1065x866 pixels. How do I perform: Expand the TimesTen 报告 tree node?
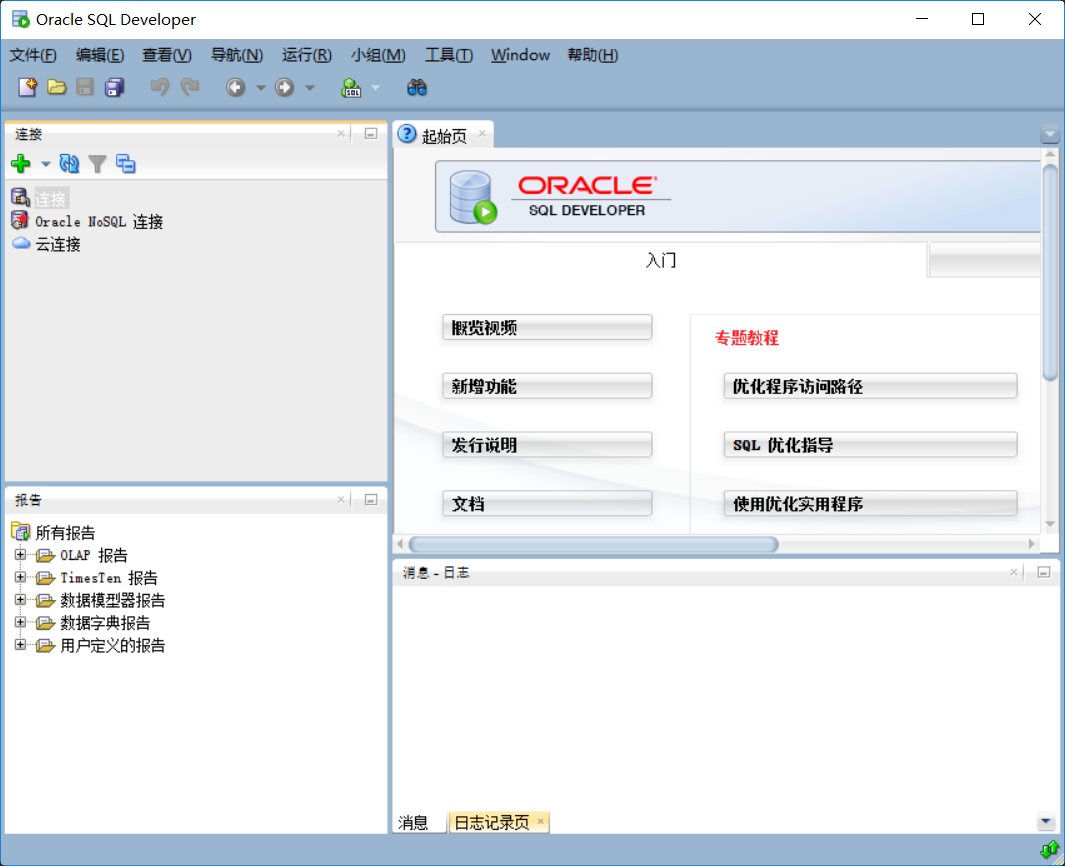pos(20,578)
